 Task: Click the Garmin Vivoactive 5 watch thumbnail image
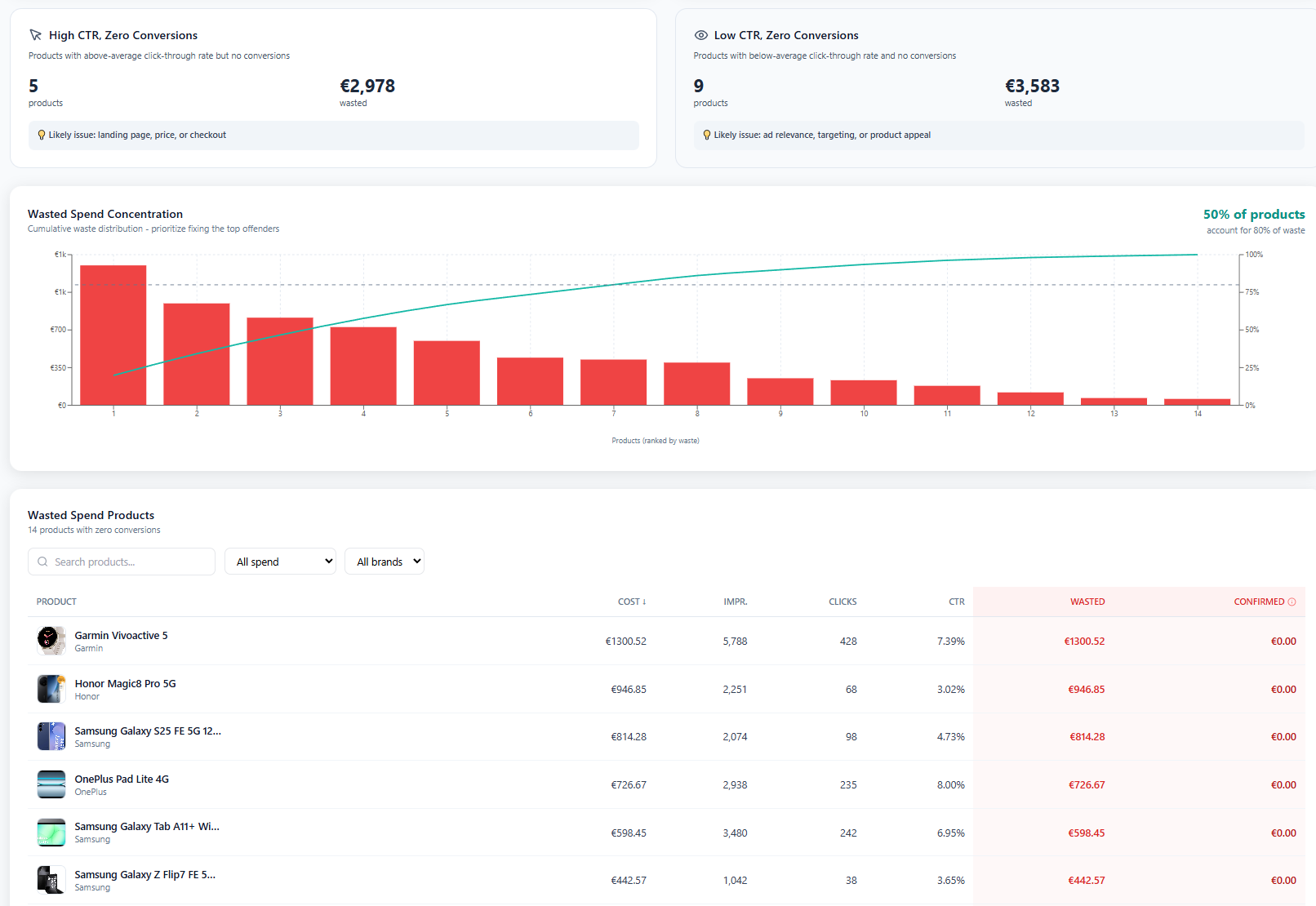51,640
